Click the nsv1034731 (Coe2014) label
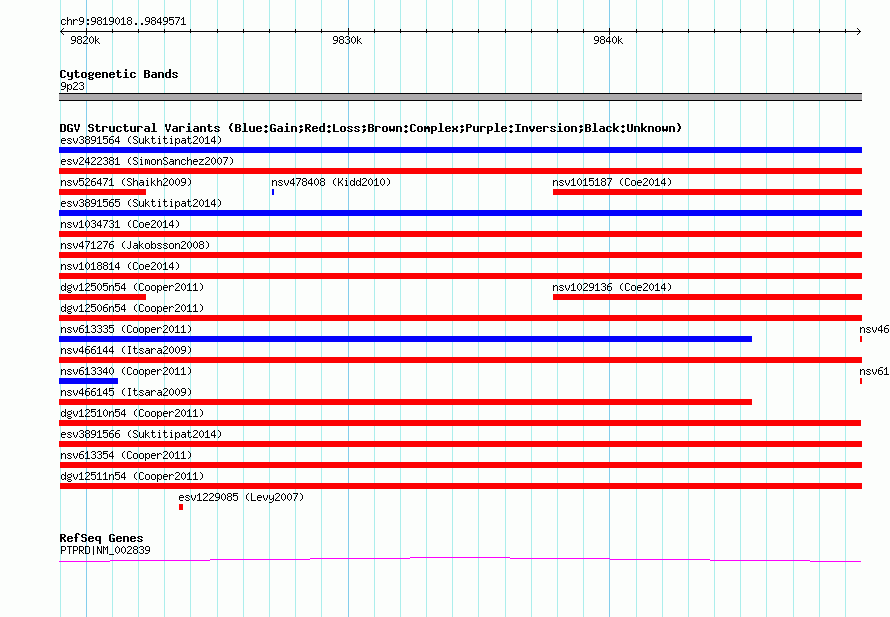890x617 pixels. coord(120,224)
